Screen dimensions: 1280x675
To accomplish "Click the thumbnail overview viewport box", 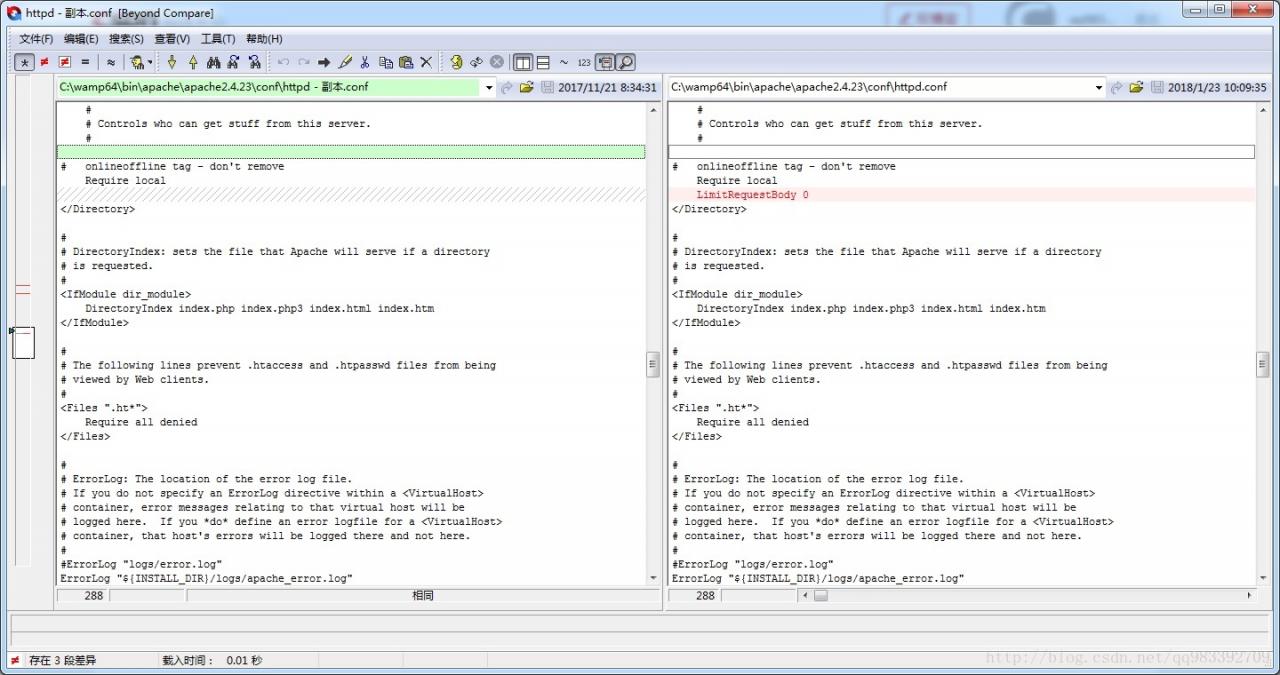I will coord(23,342).
